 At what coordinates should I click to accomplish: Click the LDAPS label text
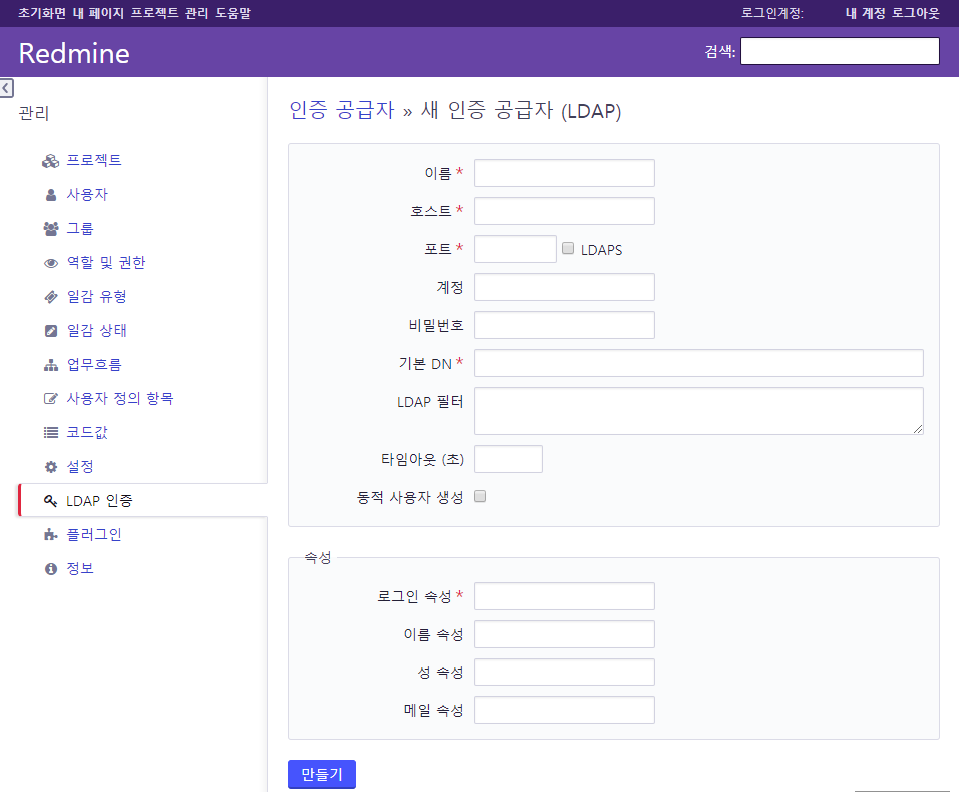(601, 250)
